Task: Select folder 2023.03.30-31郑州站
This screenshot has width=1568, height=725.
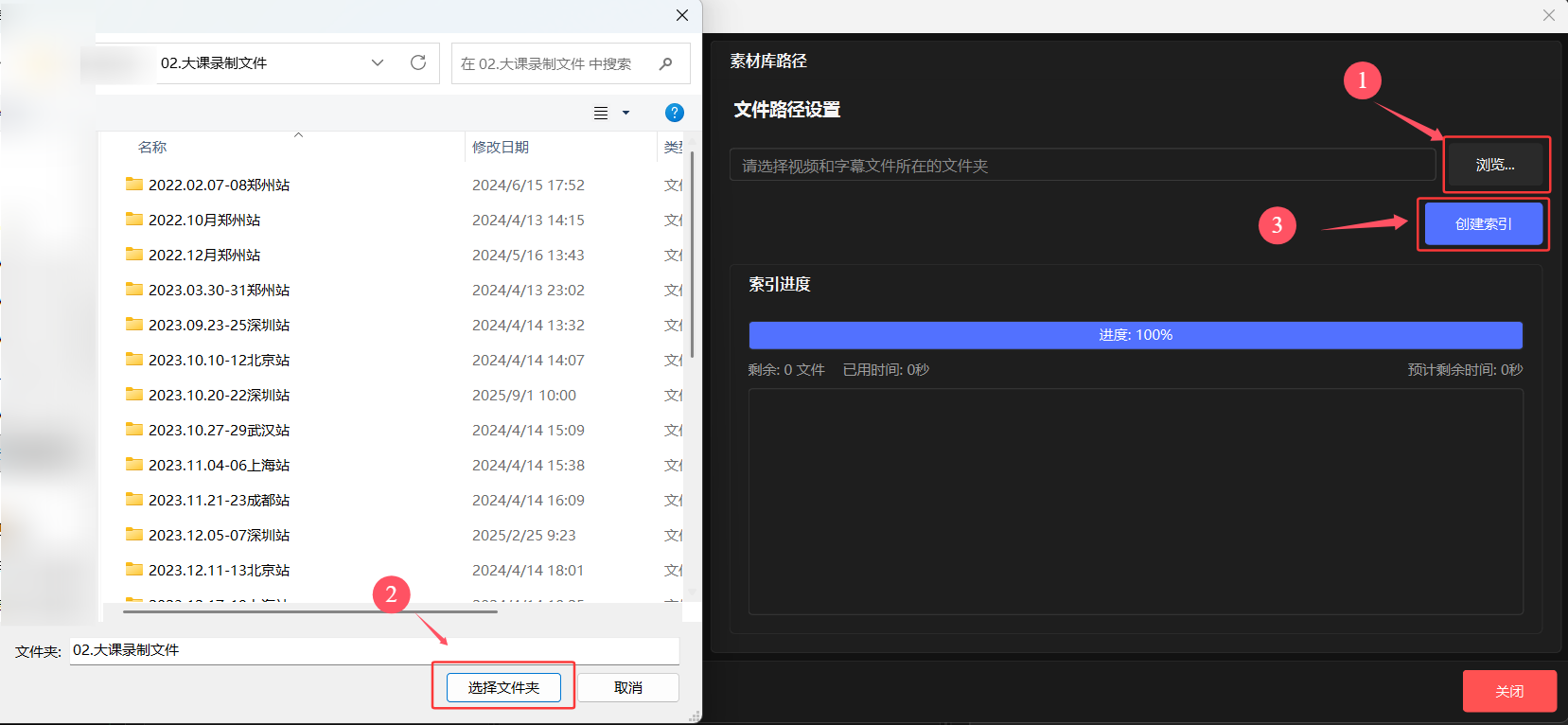Action: [x=219, y=290]
